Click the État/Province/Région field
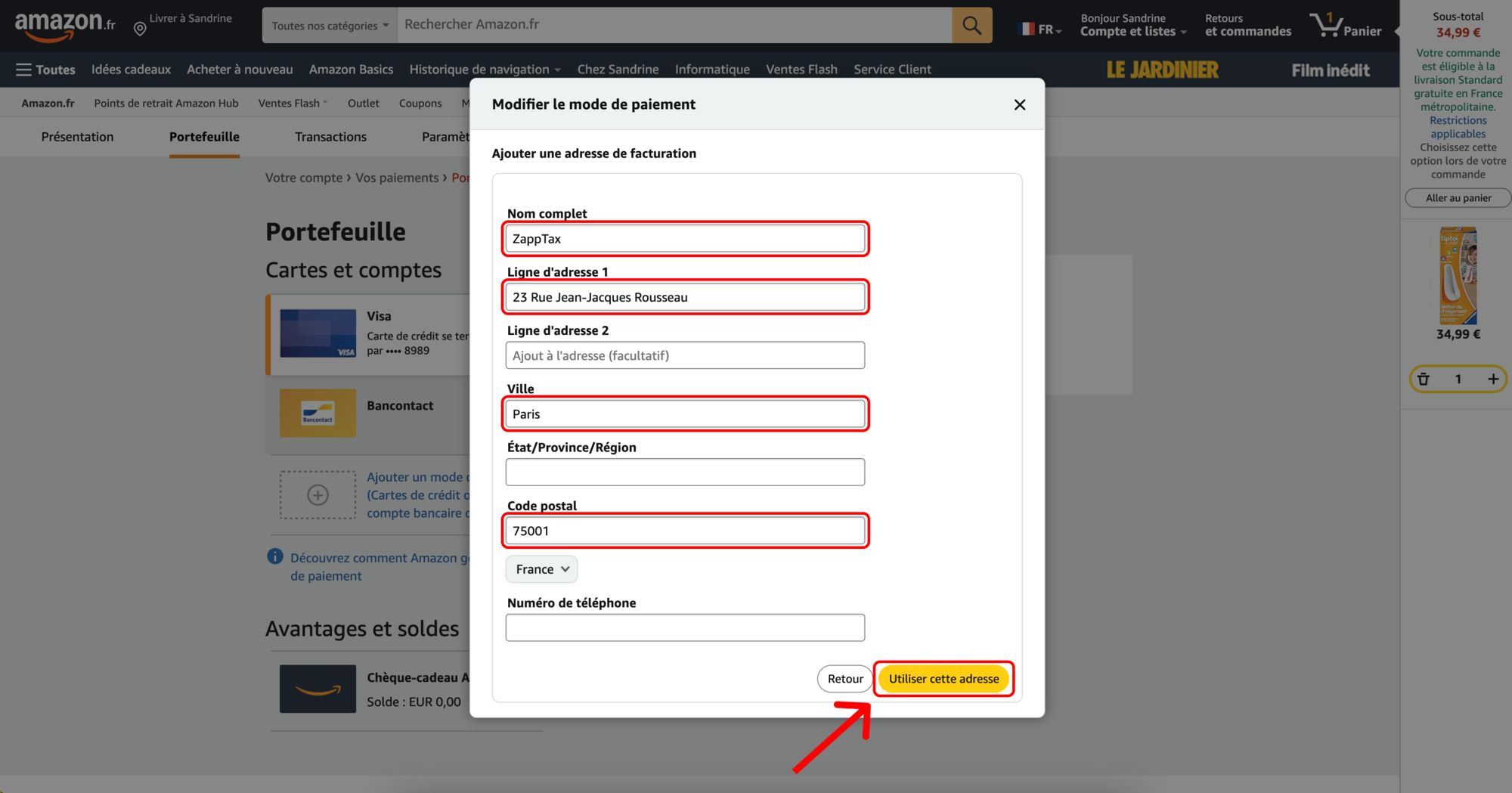Image resolution: width=1512 pixels, height=793 pixels. (685, 472)
